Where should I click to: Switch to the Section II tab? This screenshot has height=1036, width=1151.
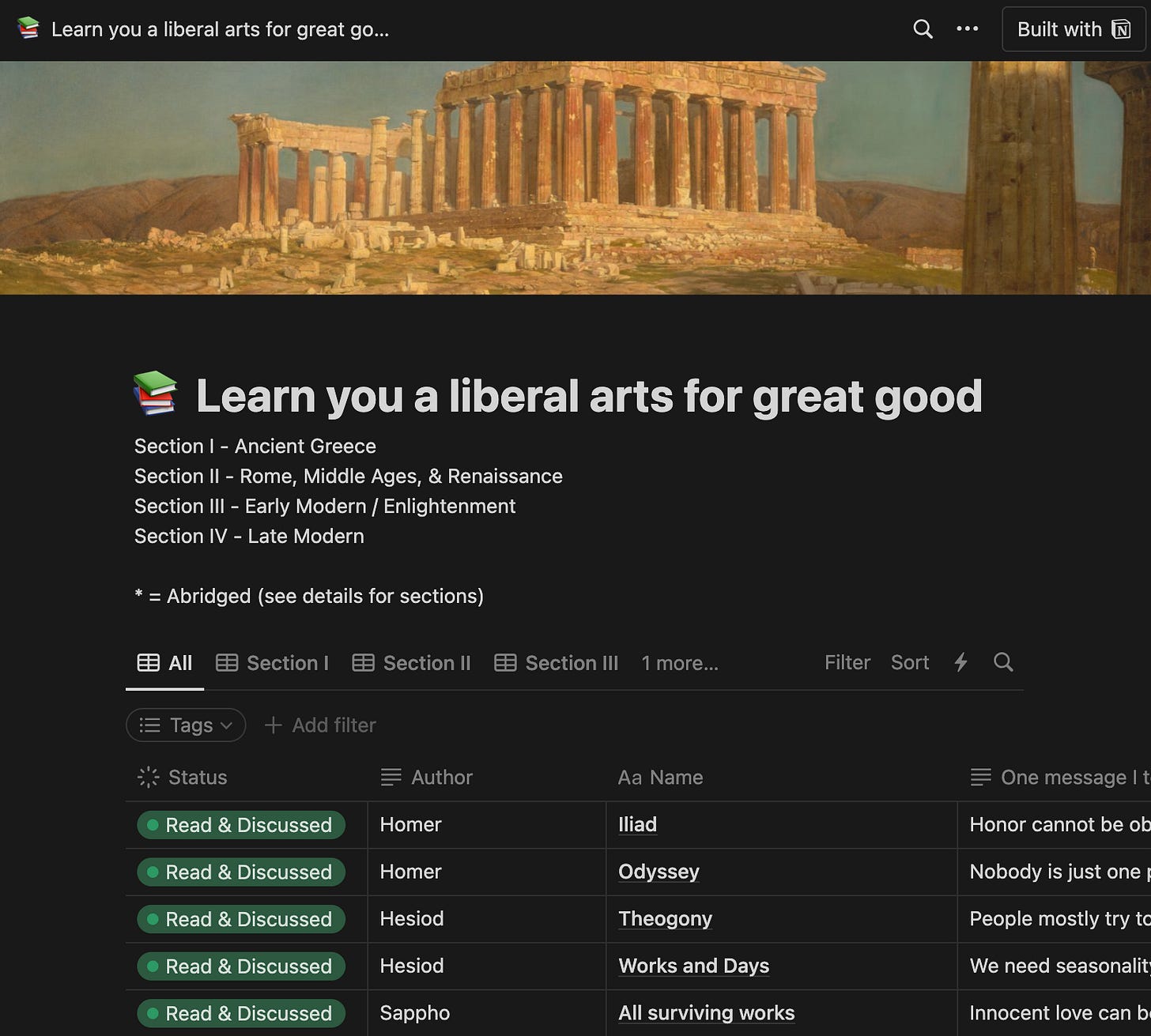412,663
